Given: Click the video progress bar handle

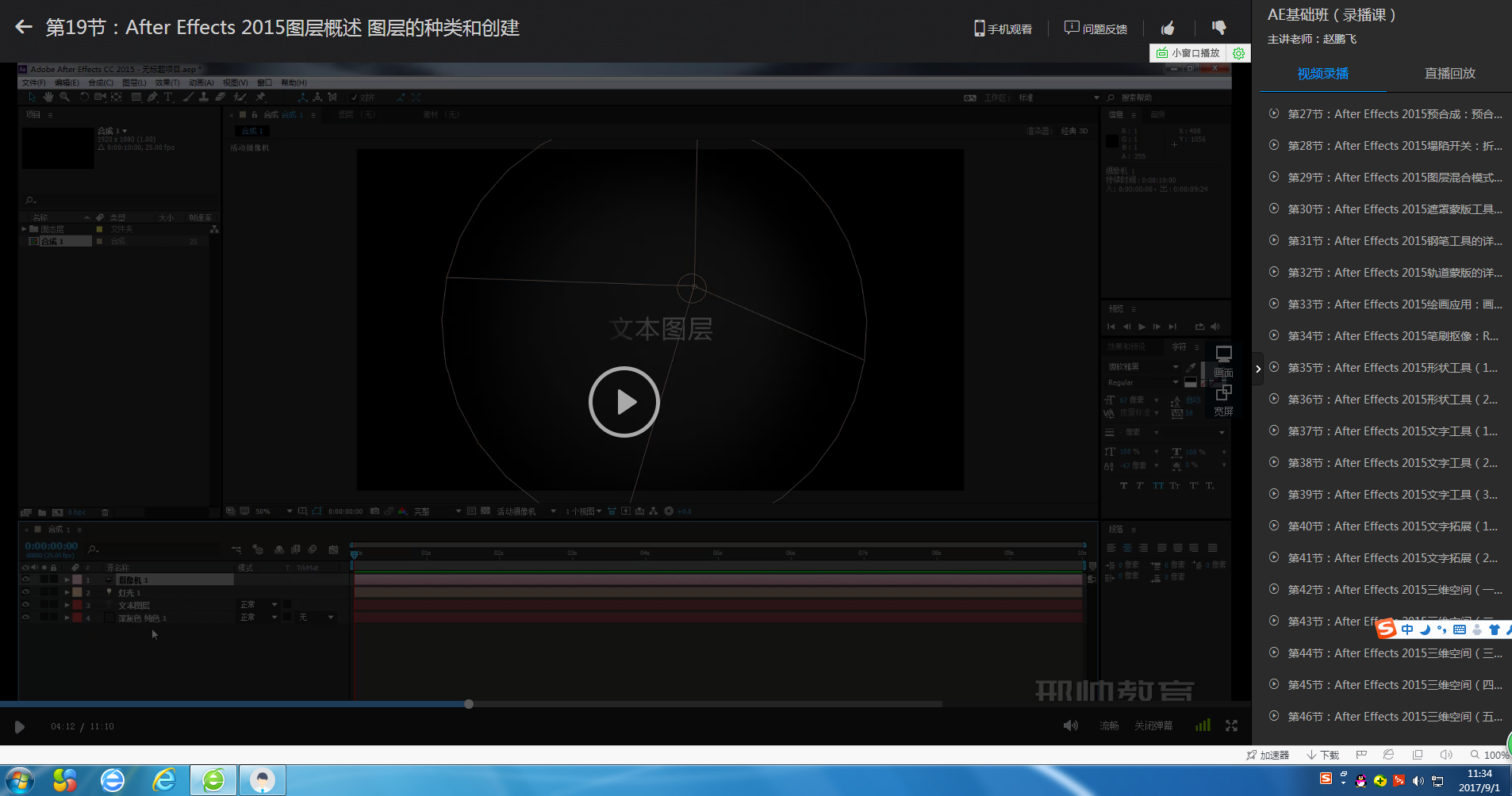Looking at the screenshot, I should 469,704.
